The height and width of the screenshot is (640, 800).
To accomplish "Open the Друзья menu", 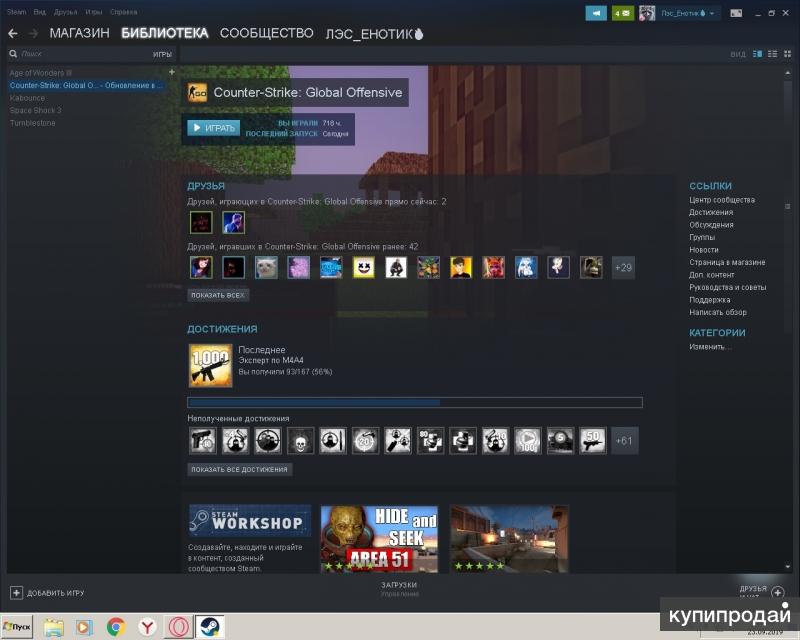I will tap(65, 12).
